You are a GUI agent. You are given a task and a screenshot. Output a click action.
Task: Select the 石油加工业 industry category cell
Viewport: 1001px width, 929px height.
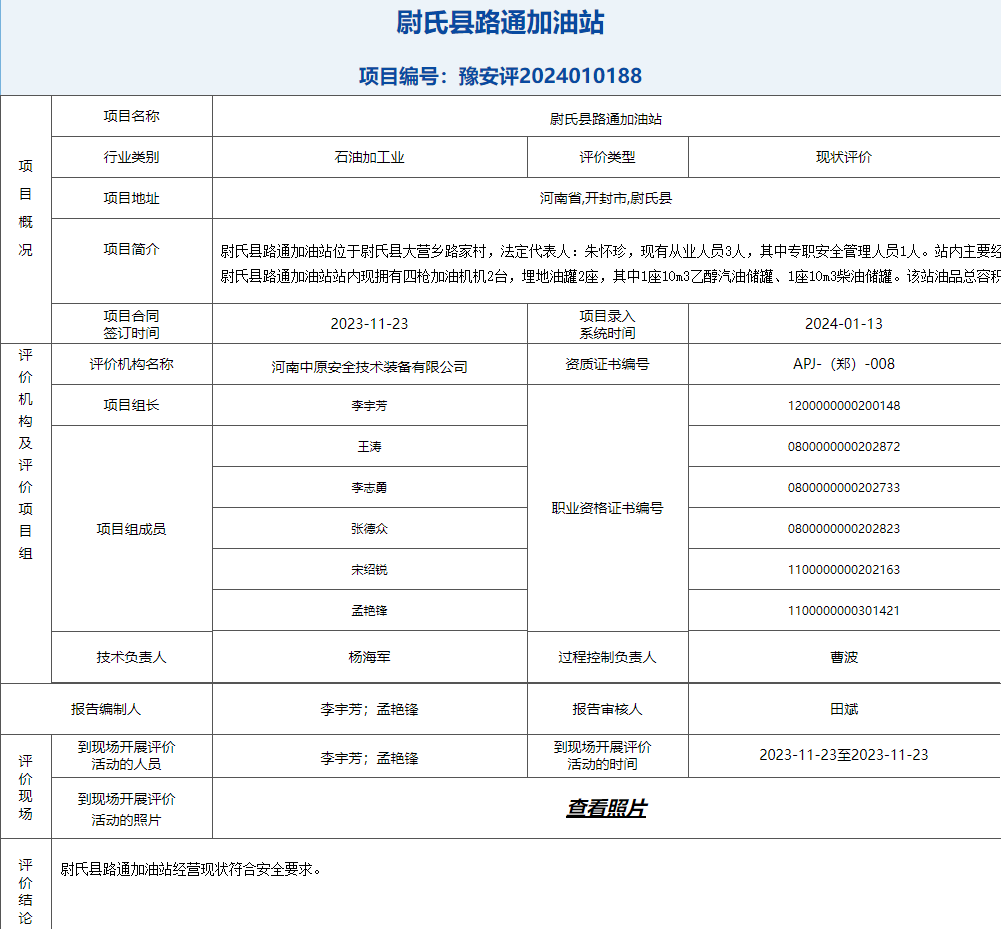pyautogui.click(x=369, y=157)
